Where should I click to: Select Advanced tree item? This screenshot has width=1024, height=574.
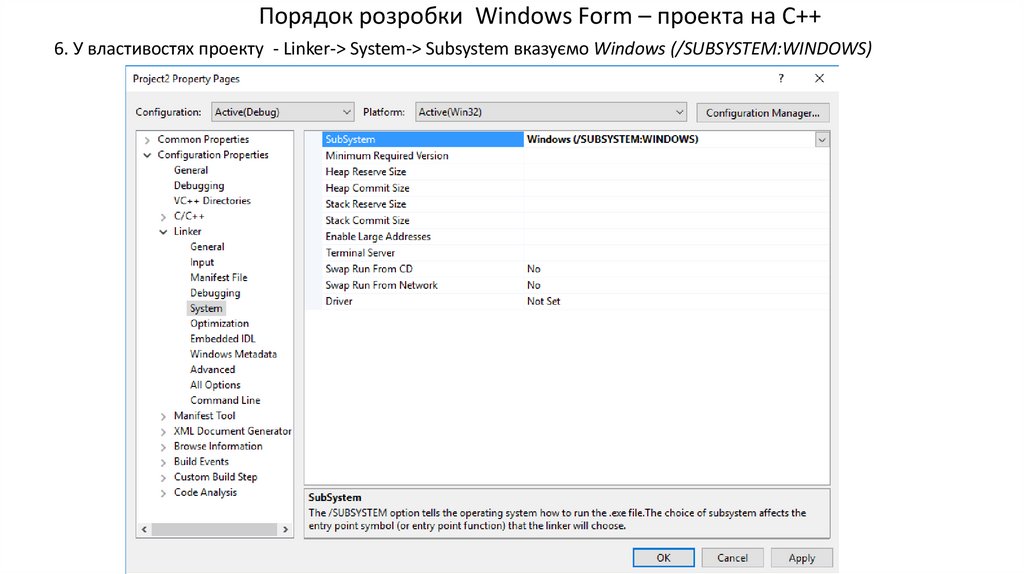212,370
